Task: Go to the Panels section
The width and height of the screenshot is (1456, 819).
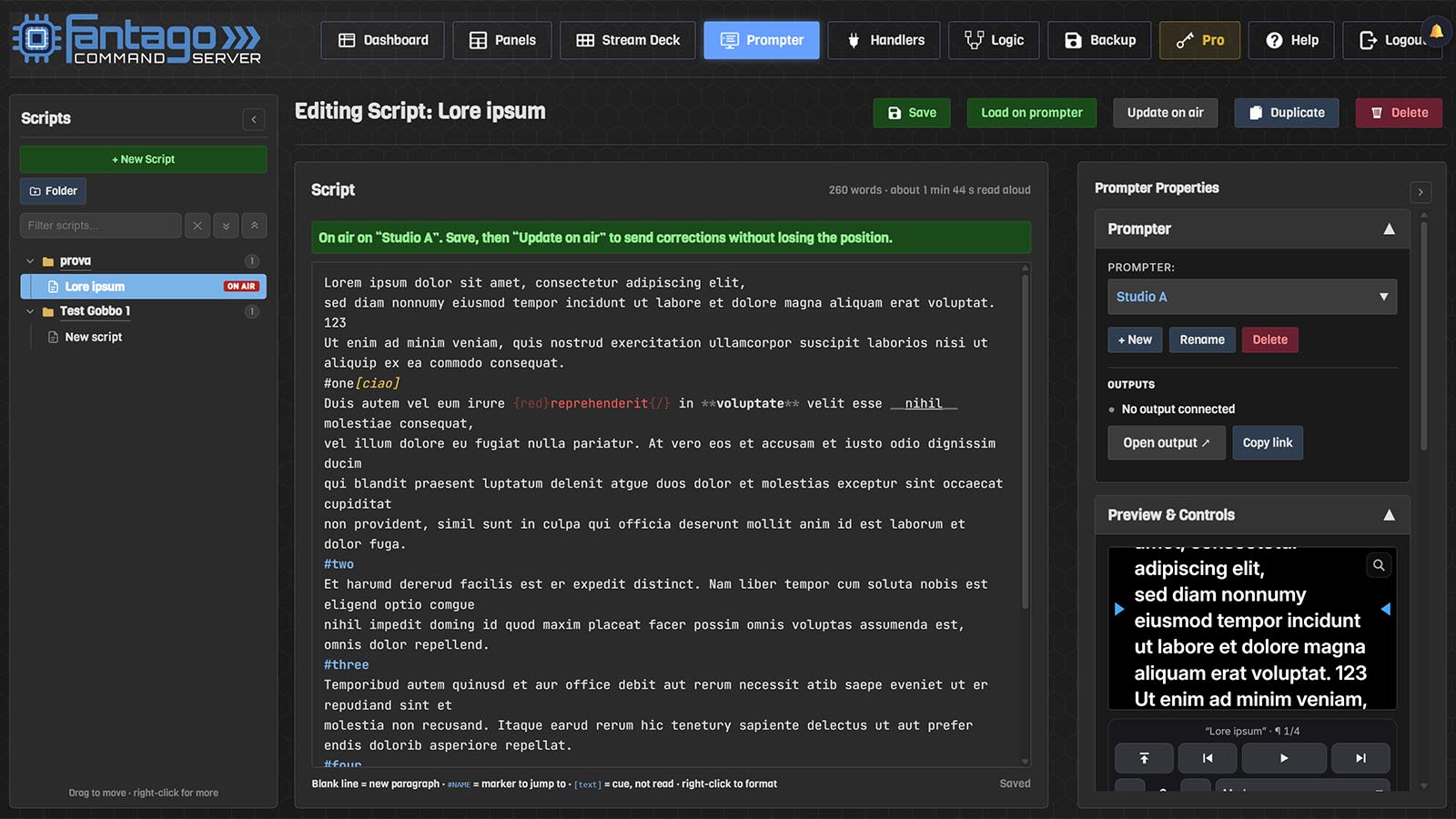Action: pyautogui.click(x=501, y=40)
